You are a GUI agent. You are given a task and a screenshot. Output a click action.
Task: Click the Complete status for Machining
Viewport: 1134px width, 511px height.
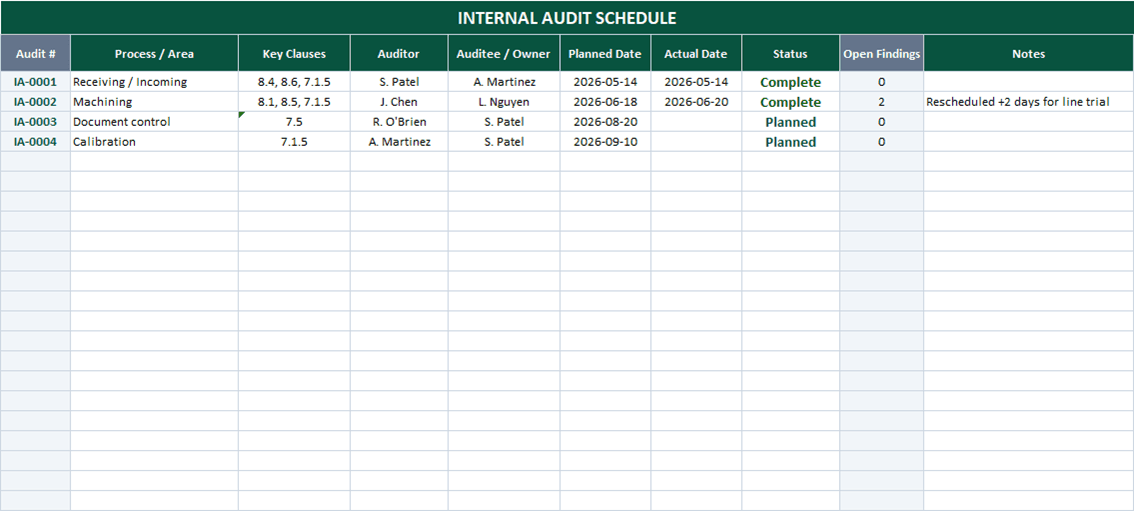point(790,102)
